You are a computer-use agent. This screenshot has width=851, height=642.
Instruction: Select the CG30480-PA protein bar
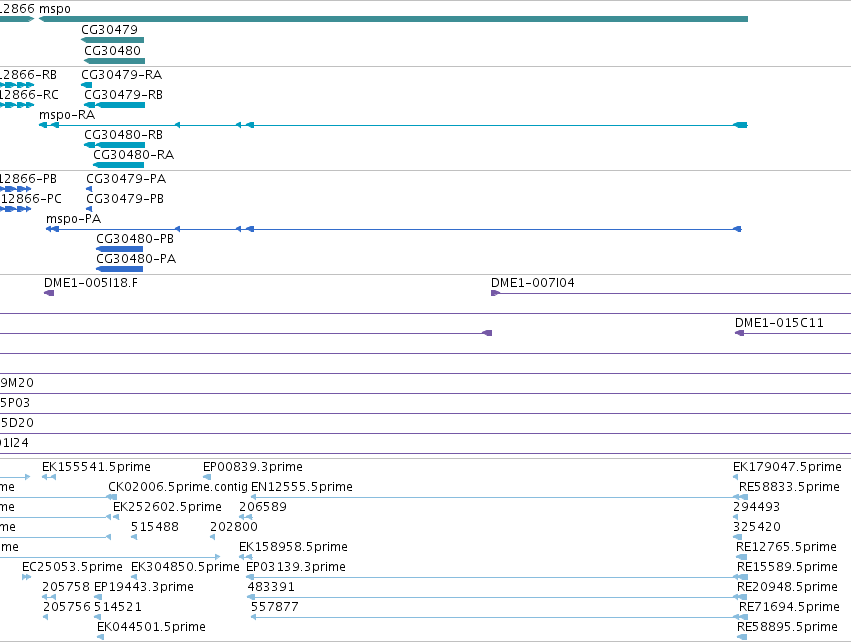pos(119,269)
